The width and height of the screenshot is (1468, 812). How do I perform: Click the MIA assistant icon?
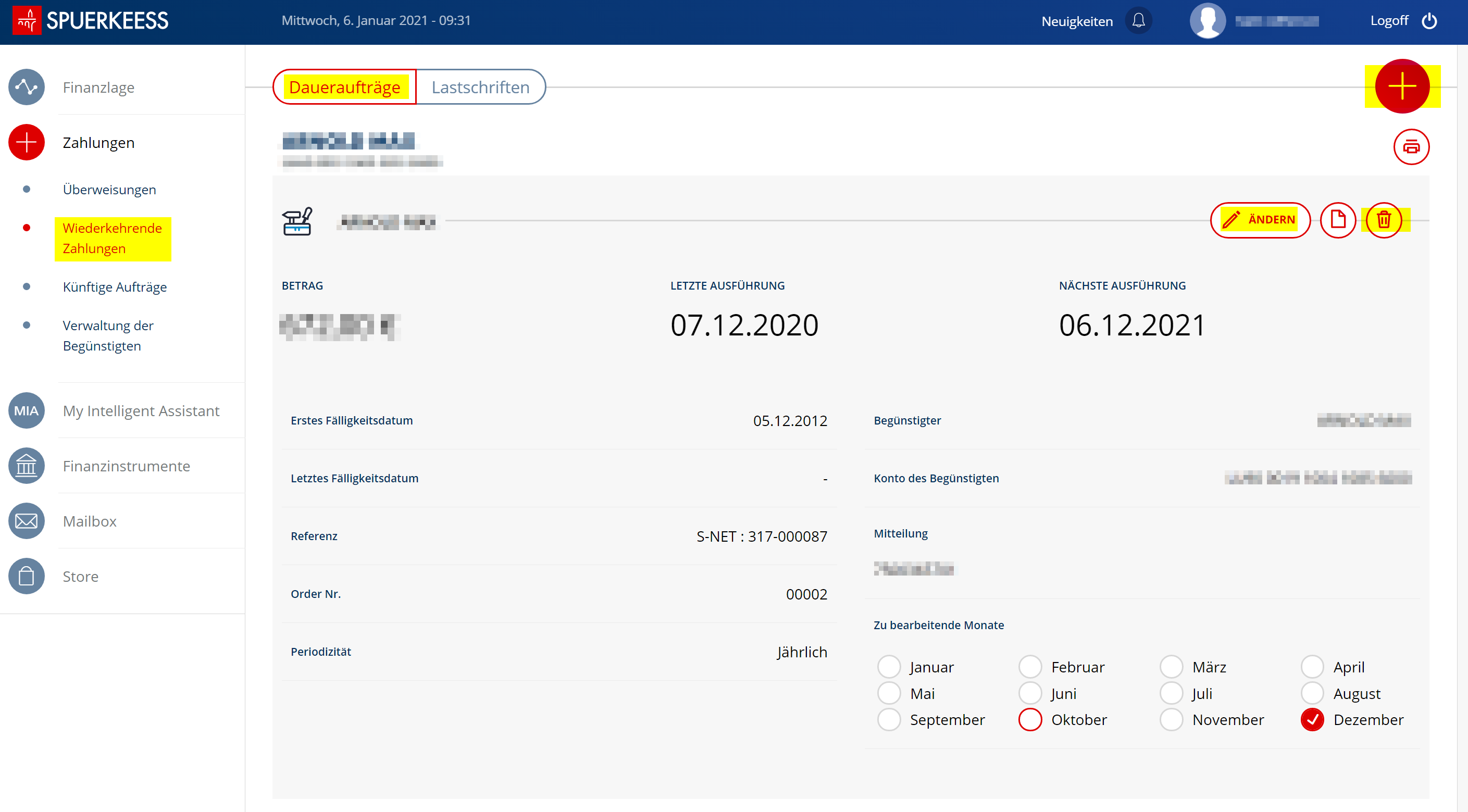[26, 411]
